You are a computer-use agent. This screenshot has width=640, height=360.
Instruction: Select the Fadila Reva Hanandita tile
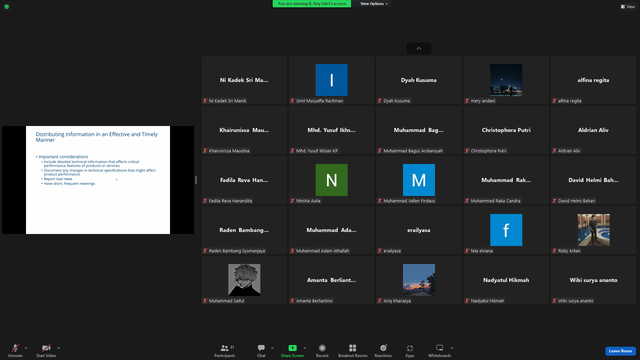point(244,180)
